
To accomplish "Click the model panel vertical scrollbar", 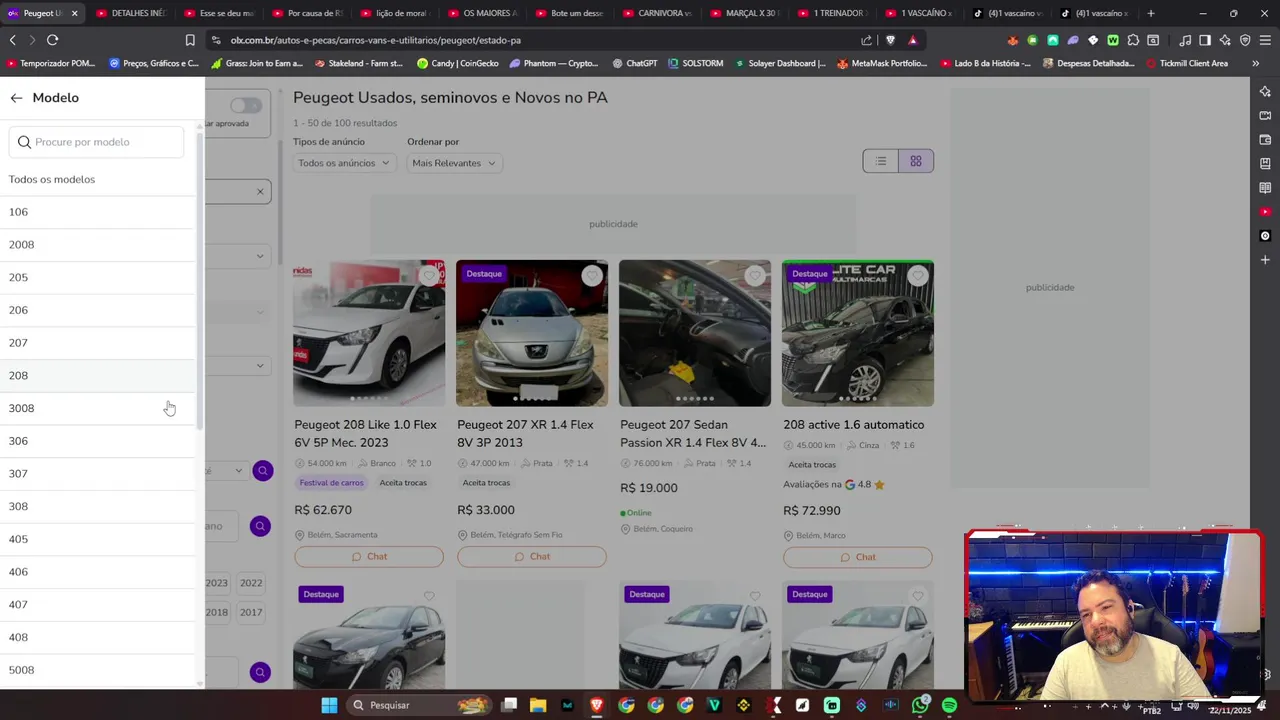I will click(200, 280).
